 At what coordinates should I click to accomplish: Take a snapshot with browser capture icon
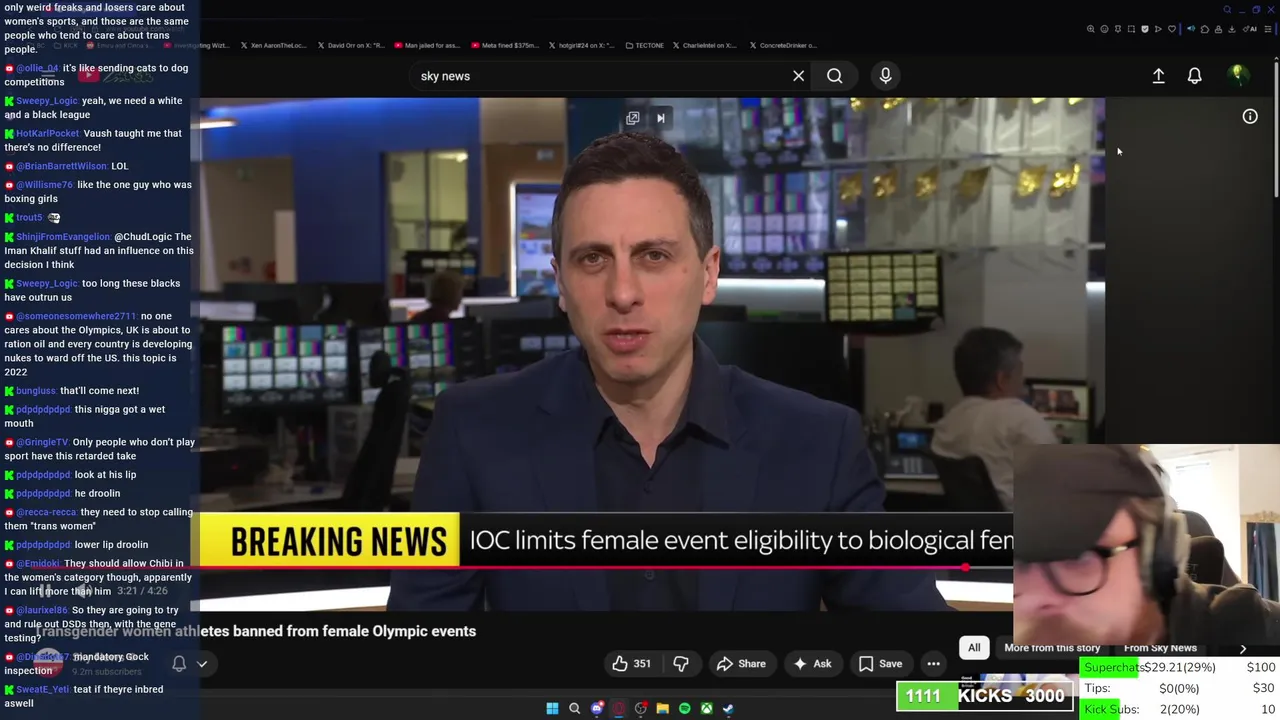tap(1131, 29)
